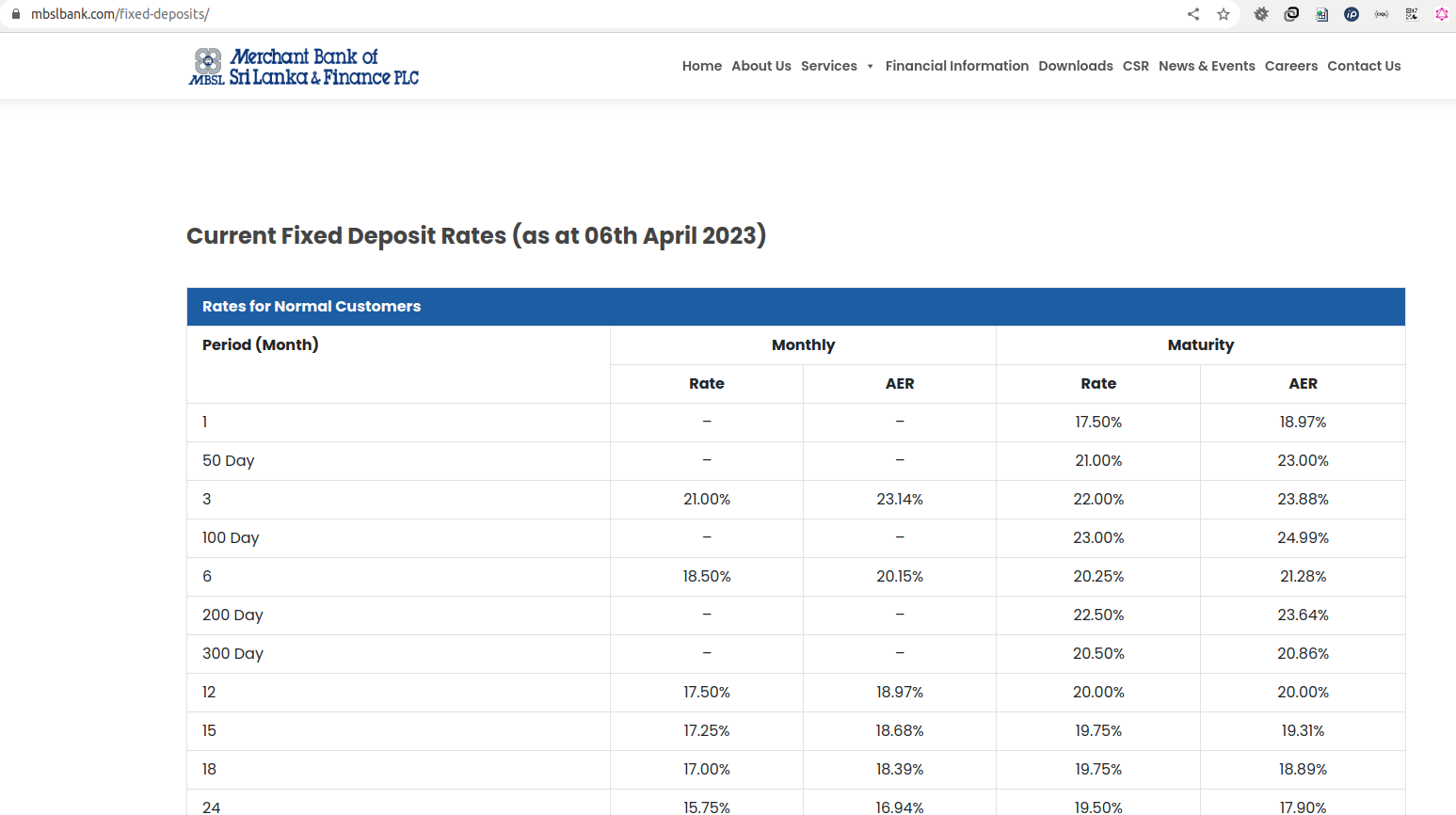Select the 18.97% monthly AER for 12 months
1456x815 pixels.
click(x=900, y=693)
